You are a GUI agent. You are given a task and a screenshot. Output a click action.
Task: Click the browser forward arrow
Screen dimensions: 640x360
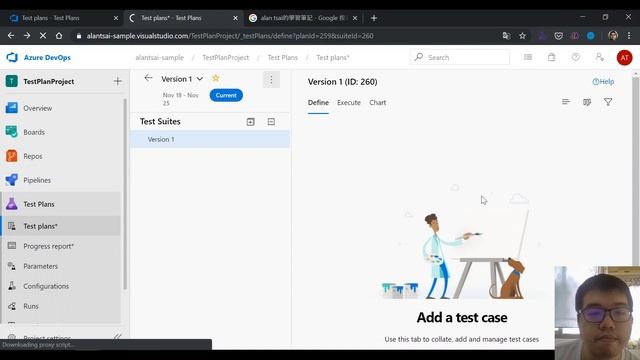pyautogui.click(x=27, y=36)
